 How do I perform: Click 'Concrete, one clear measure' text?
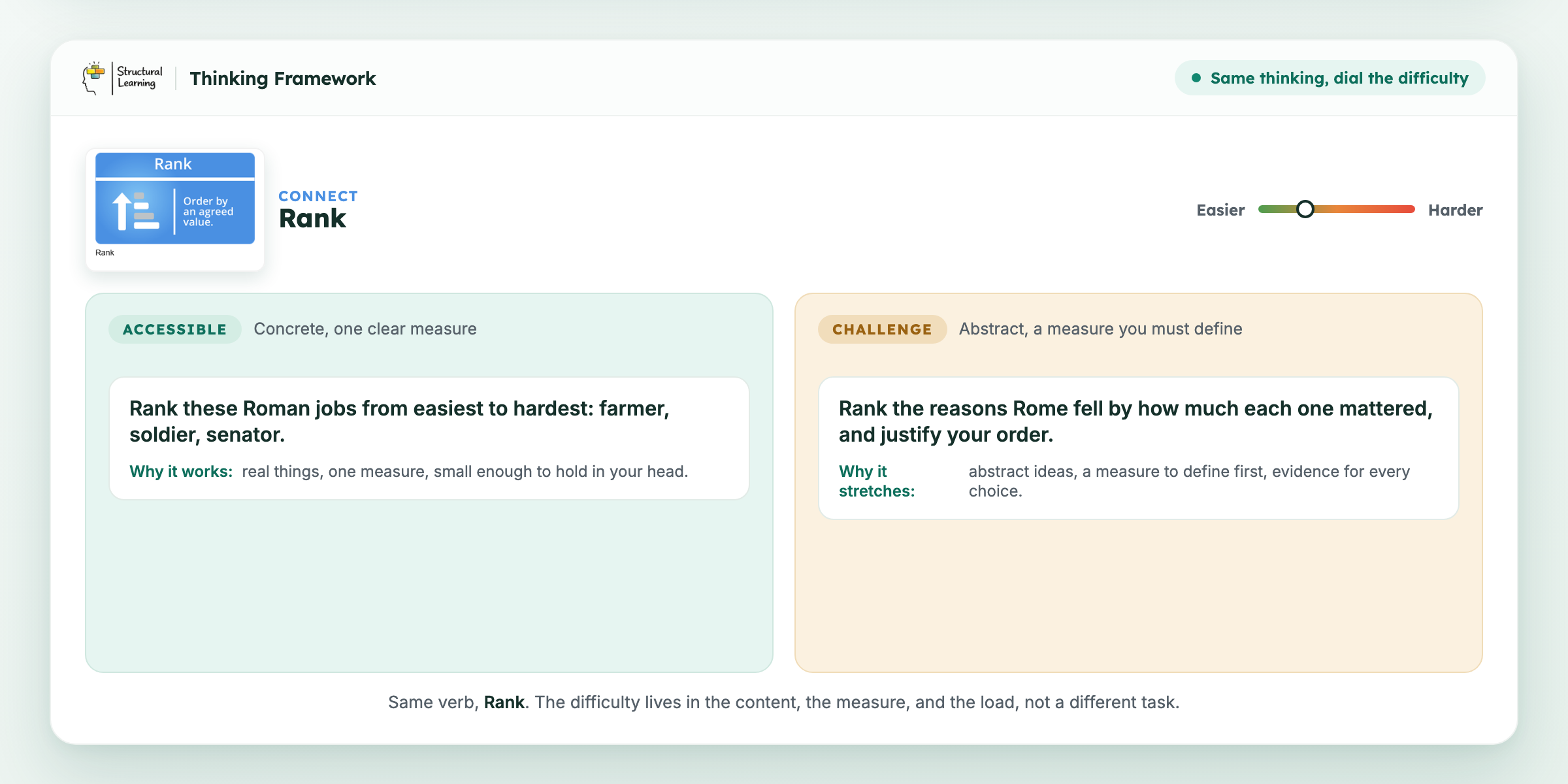pos(365,329)
